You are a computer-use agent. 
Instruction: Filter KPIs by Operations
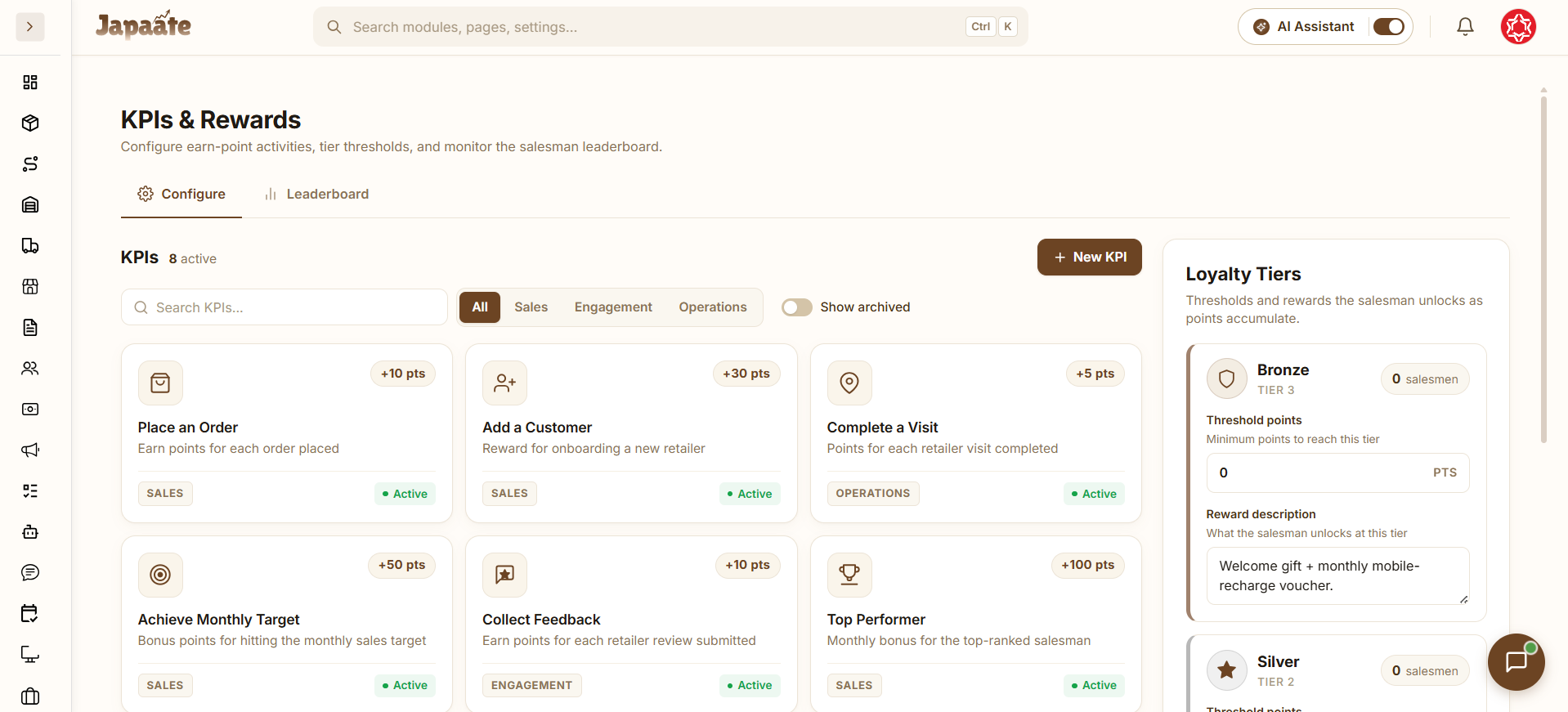pyautogui.click(x=713, y=307)
